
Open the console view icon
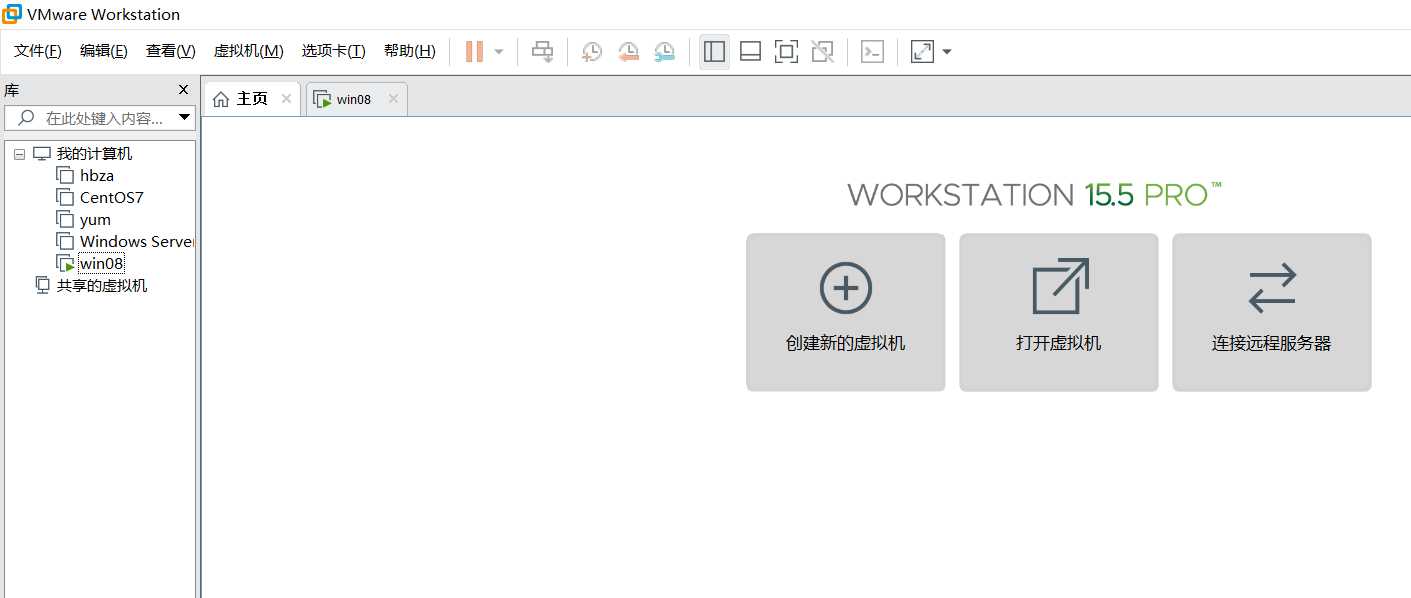(872, 51)
